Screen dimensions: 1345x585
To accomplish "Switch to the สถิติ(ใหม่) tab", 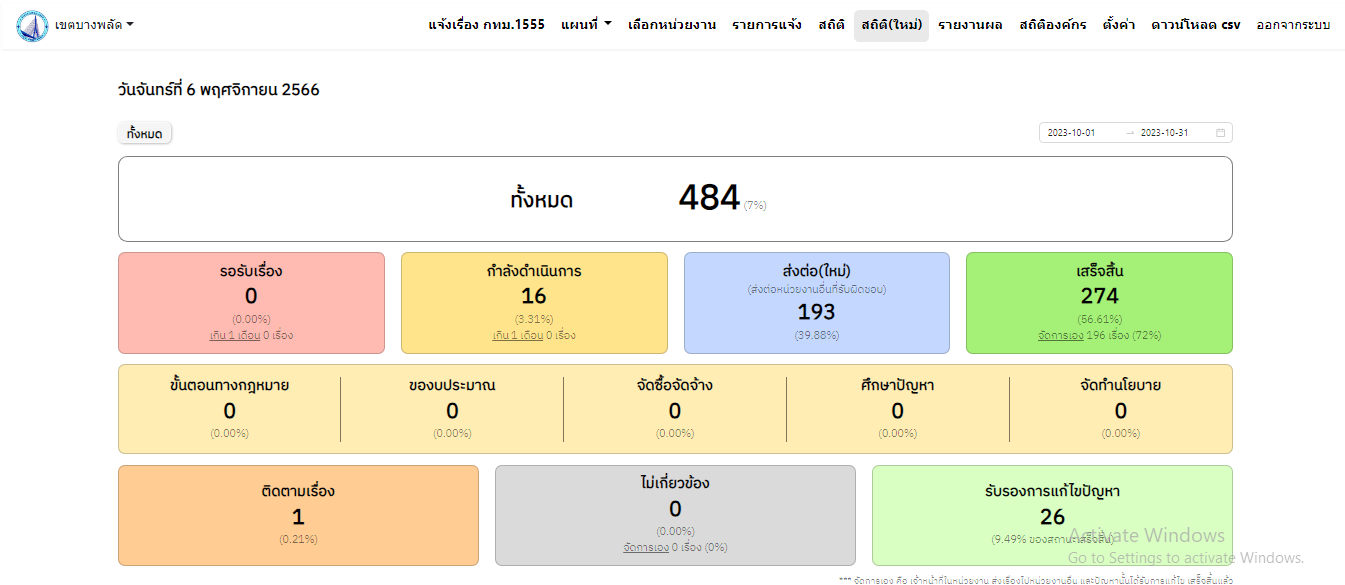I will click(x=890, y=25).
